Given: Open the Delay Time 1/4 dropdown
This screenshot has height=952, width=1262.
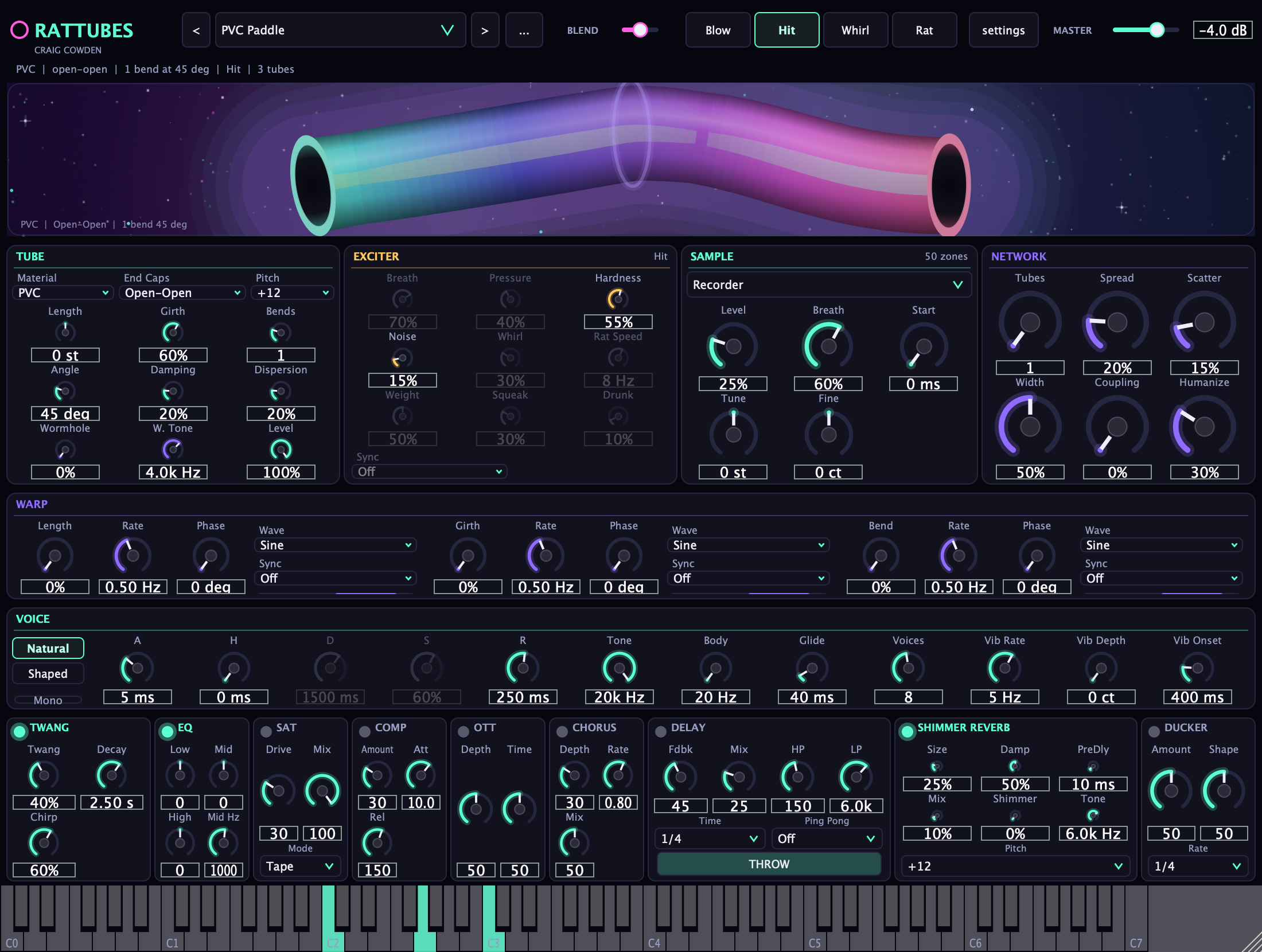Looking at the screenshot, I should 710,839.
